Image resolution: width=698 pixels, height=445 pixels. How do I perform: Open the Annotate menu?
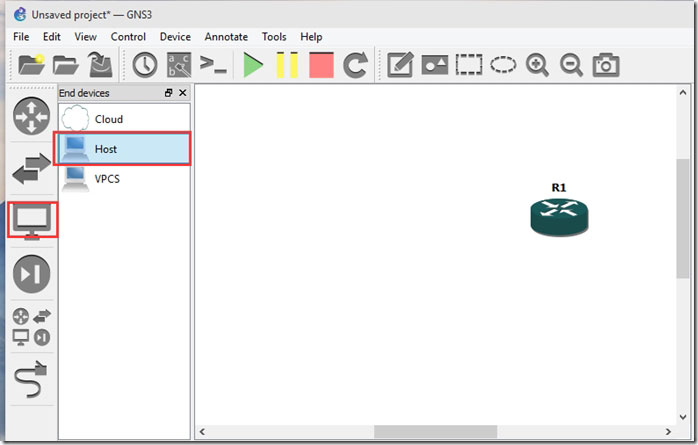click(x=226, y=37)
